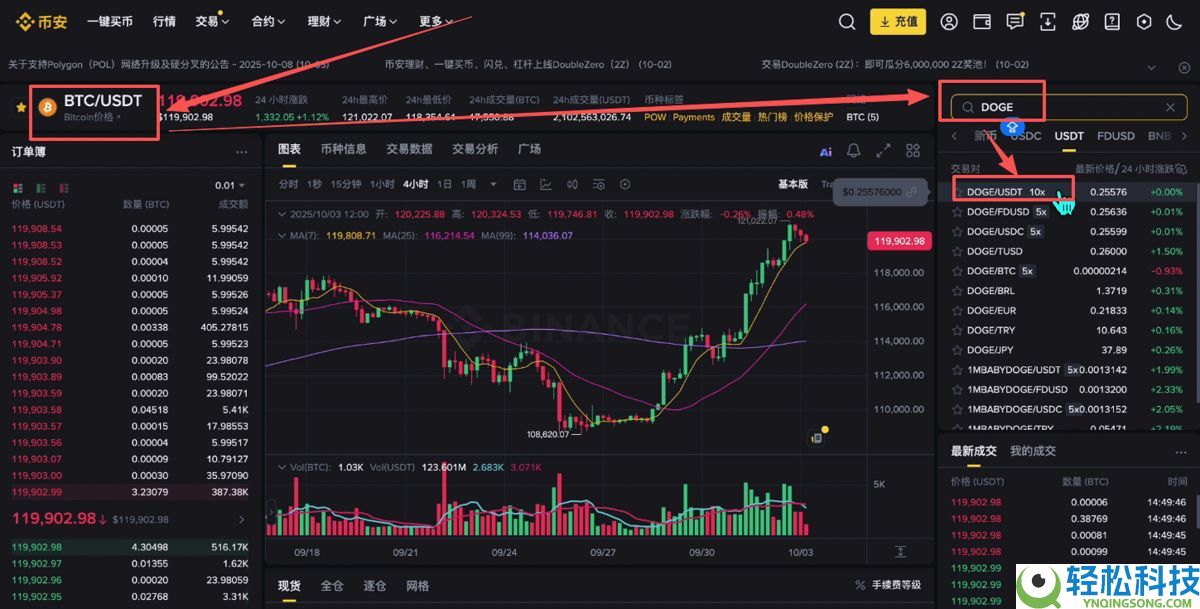Open the search magnifier in the top bar
This screenshot has height=609, width=1200.
coord(846,20)
